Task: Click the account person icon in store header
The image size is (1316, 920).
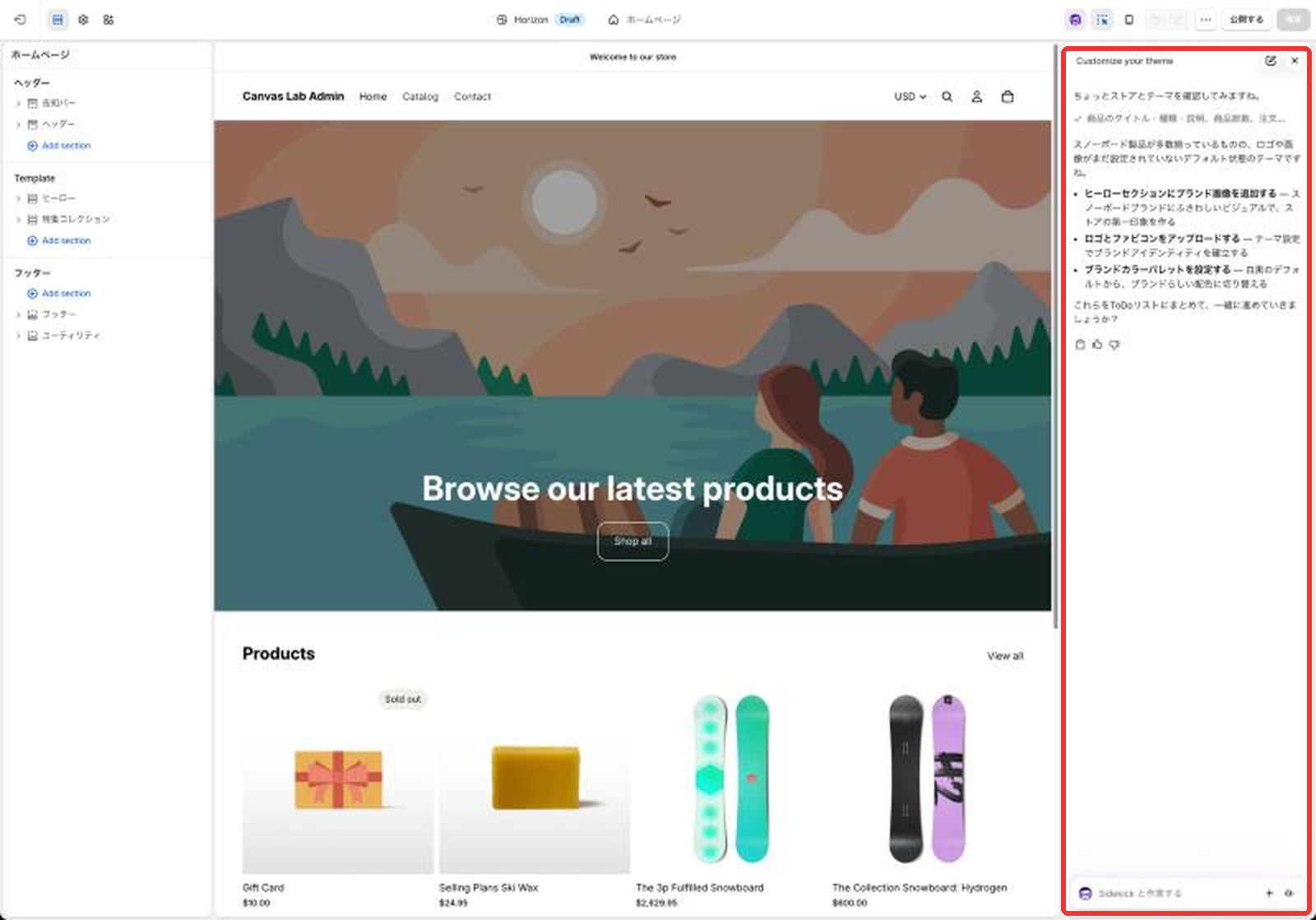Action: 977,97
